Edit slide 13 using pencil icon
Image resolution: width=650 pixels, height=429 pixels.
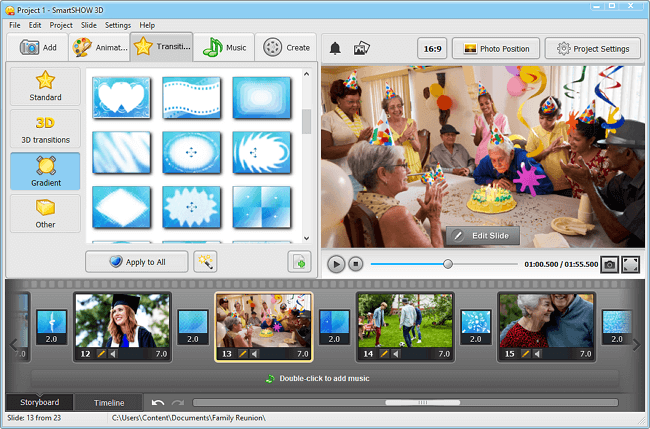tap(243, 354)
